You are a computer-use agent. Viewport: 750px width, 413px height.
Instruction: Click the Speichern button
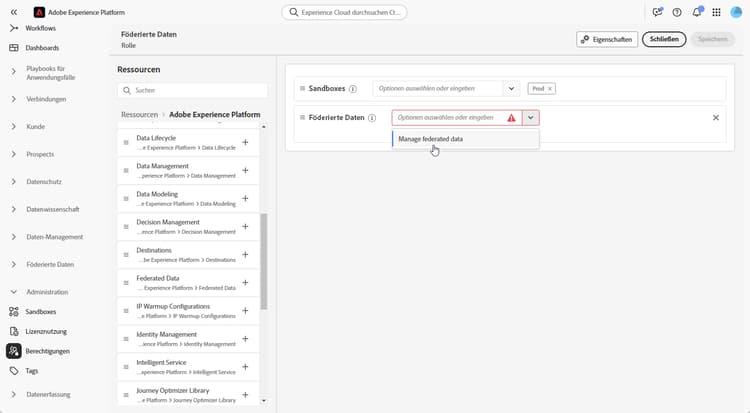pos(712,39)
